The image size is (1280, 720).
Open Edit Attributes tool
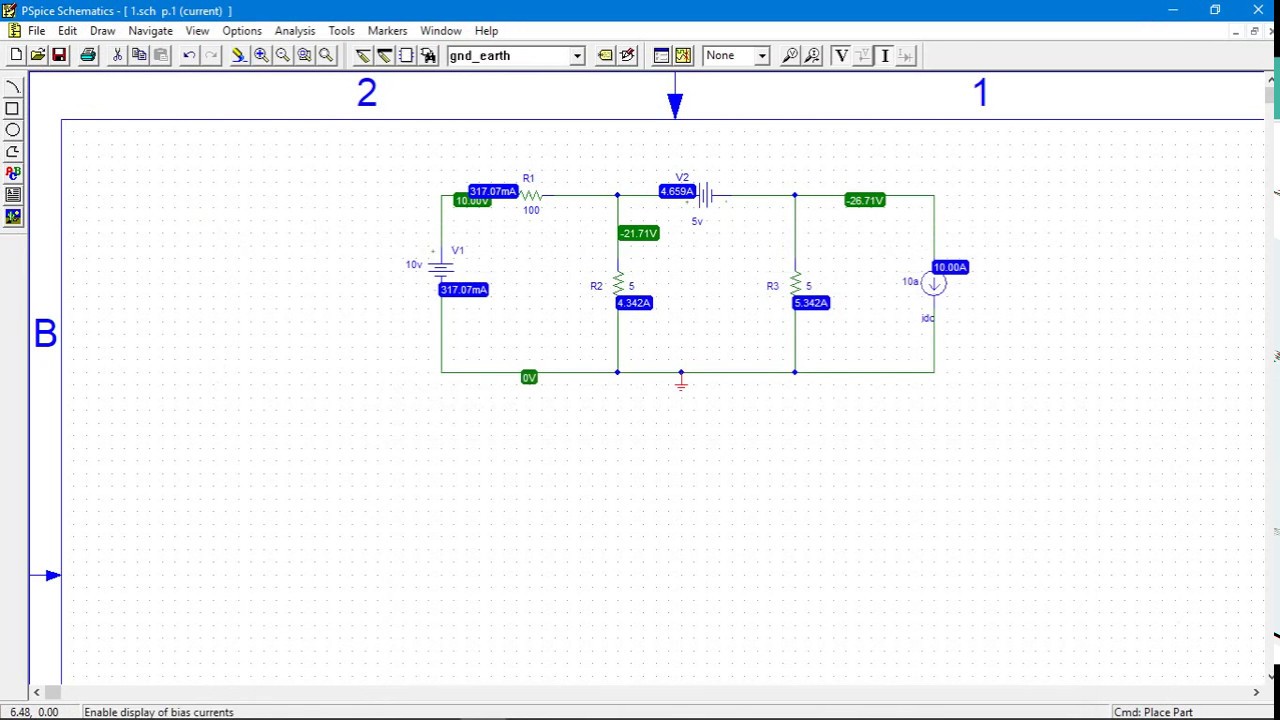coord(605,56)
